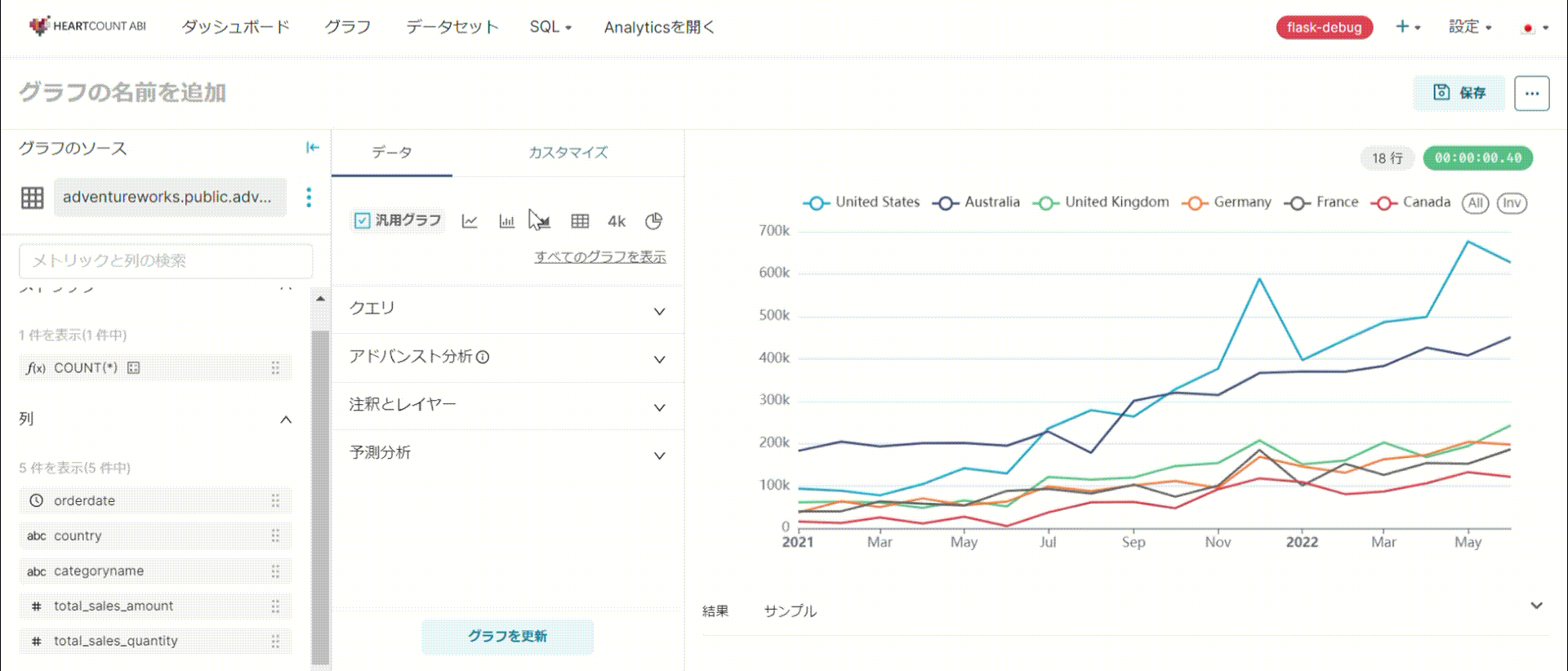This screenshot has height=671, width=1568.
Task: Switch to the カスタマイズ tab
Action: 568,153
